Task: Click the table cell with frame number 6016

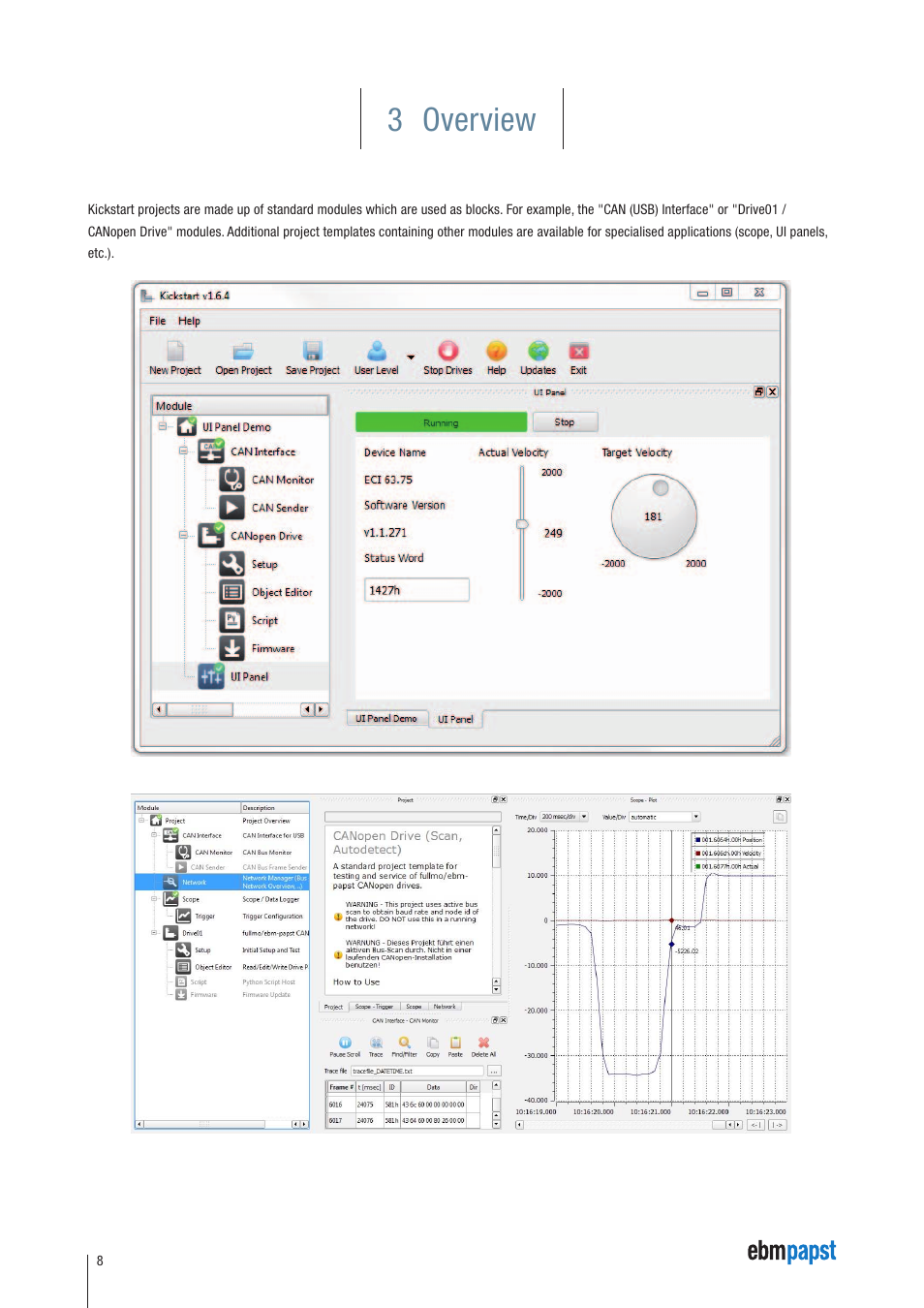Action: 341,1105
